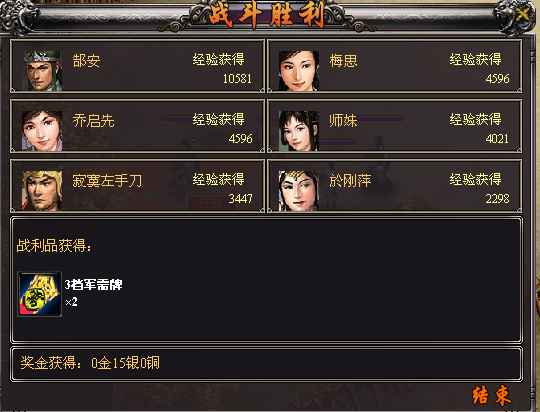This screenshot has height=412, width=540.
Task: Click 梅思's experience value 4596
Action: 497,79
